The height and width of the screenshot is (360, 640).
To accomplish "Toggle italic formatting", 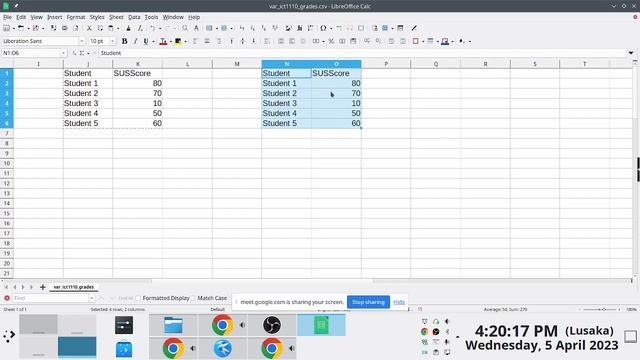I will tap(135, 41).
